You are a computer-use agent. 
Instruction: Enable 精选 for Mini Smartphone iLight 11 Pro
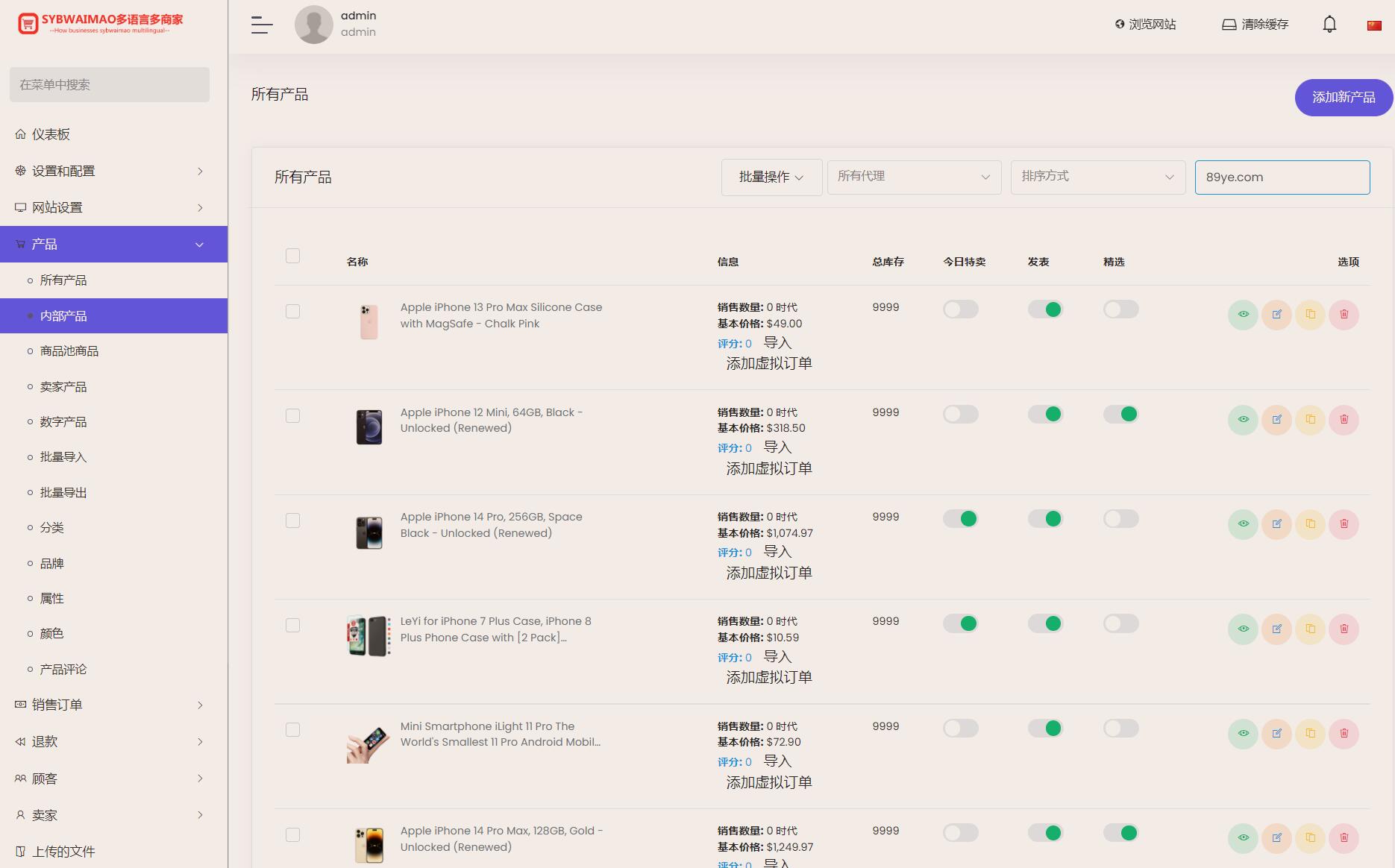coord(1121,728)
